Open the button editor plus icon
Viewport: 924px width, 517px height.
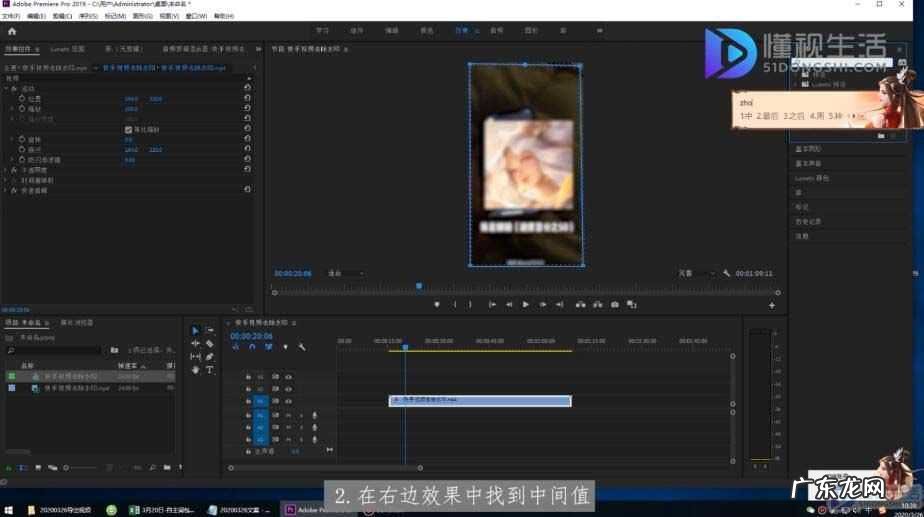click(x=771, y=305)
